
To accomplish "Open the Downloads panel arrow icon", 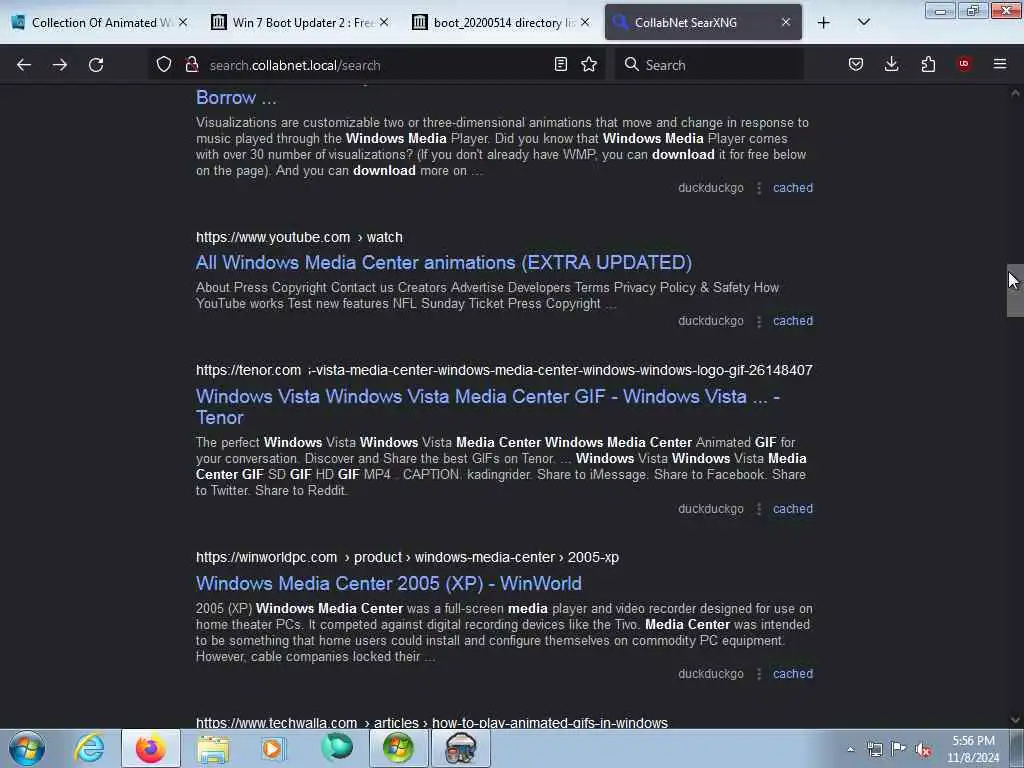I will point(891,64).
